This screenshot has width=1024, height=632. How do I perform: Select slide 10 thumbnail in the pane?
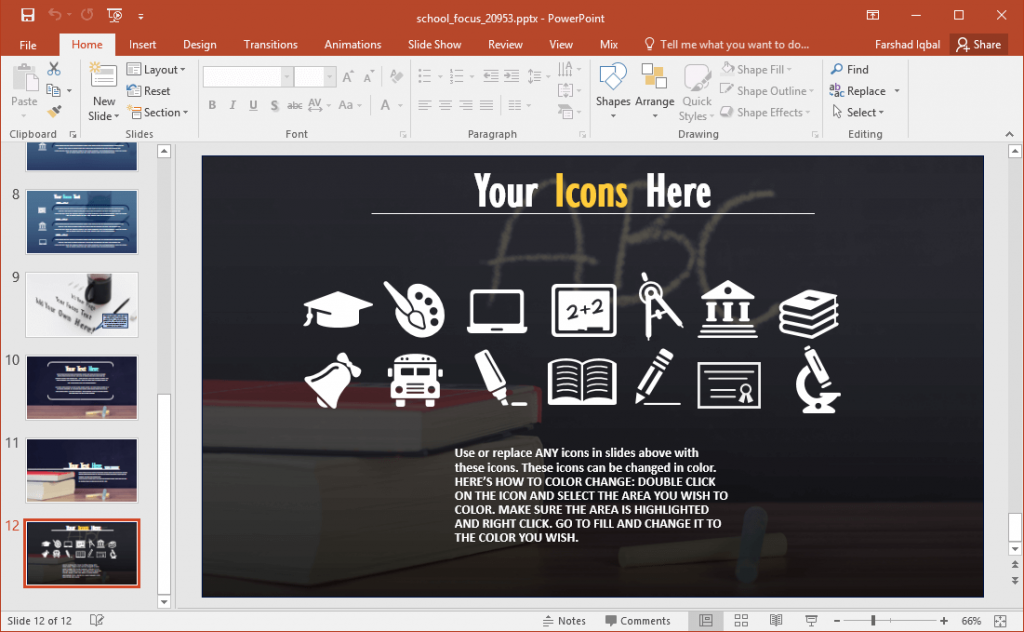(x=81, y=388)
